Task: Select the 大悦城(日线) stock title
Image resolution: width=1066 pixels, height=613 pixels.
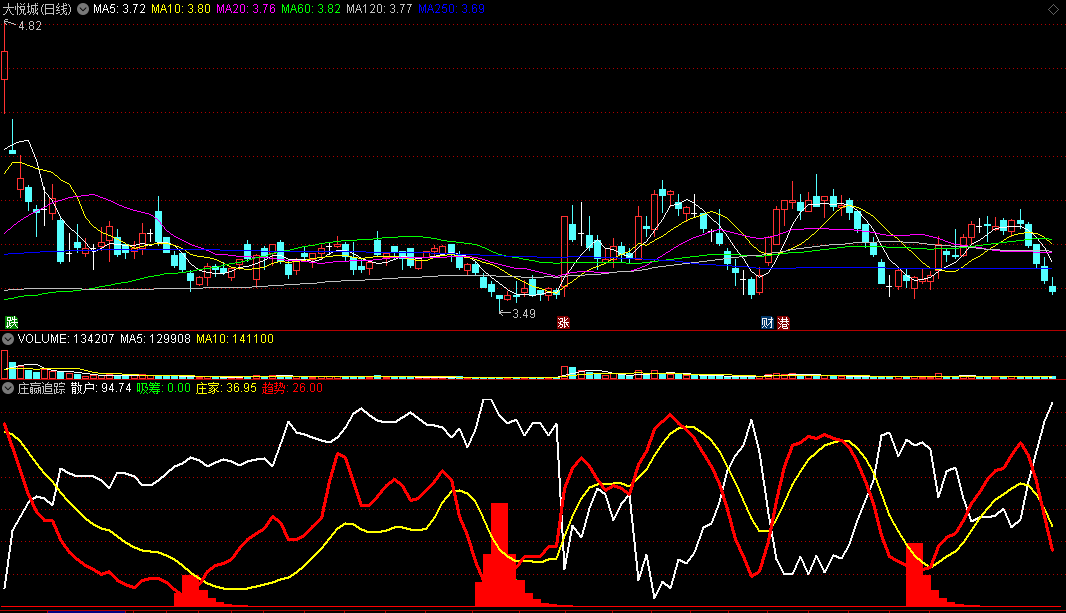Action: tap(37, 9)
